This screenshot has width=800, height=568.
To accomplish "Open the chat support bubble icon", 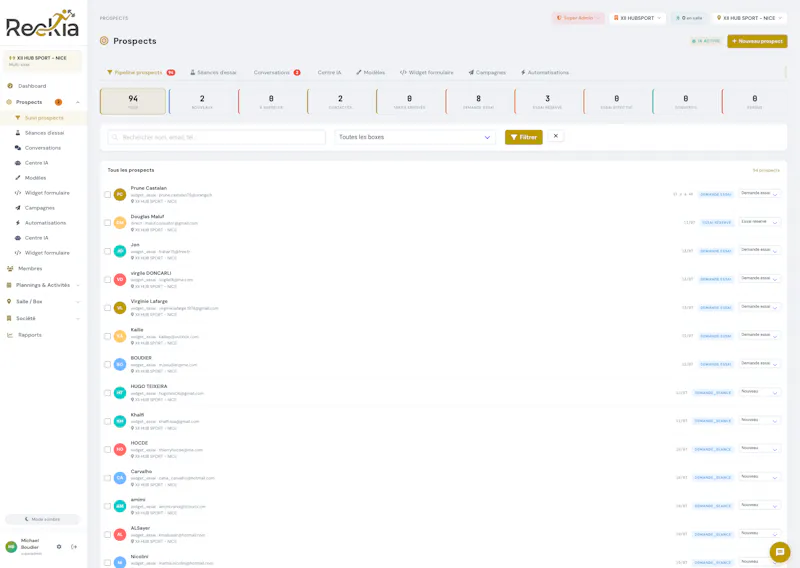I will [x=780, y=552].
